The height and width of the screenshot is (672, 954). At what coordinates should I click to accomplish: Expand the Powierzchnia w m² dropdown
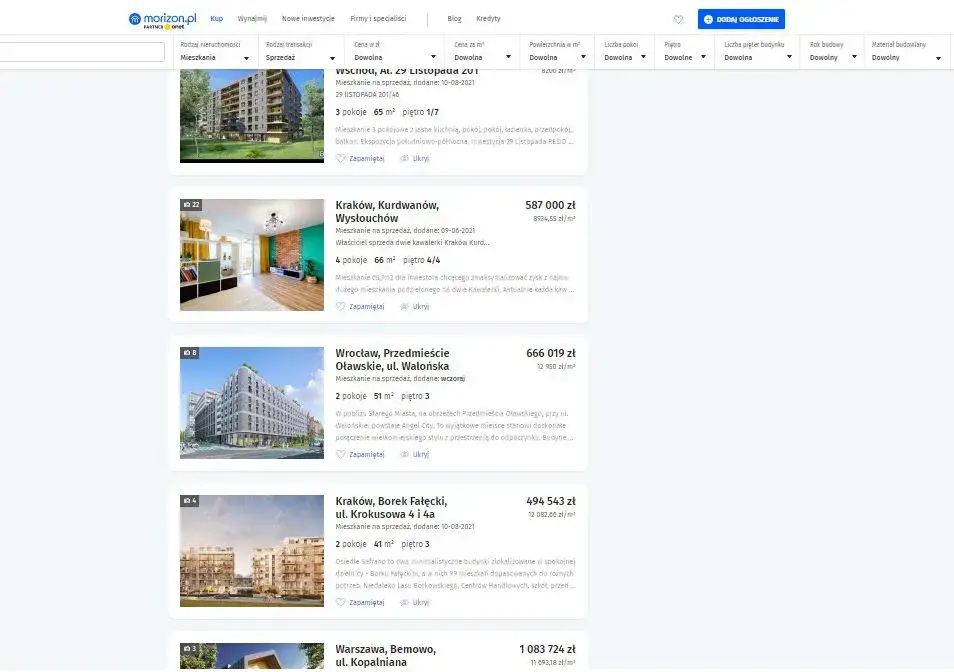pyautogui.click(x=557, y=52)
